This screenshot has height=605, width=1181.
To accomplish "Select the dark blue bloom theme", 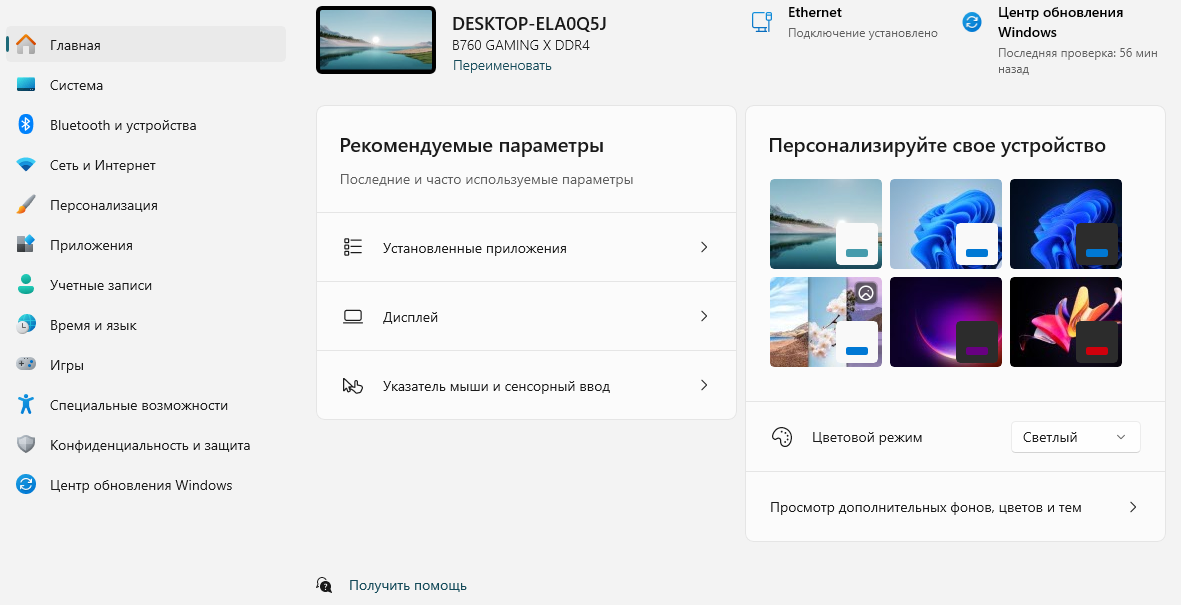I will (1066, 224).
